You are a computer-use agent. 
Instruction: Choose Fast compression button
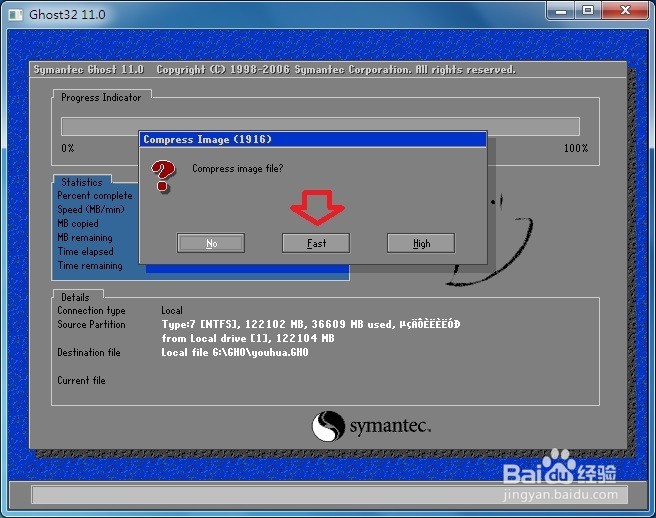point(316,243)
